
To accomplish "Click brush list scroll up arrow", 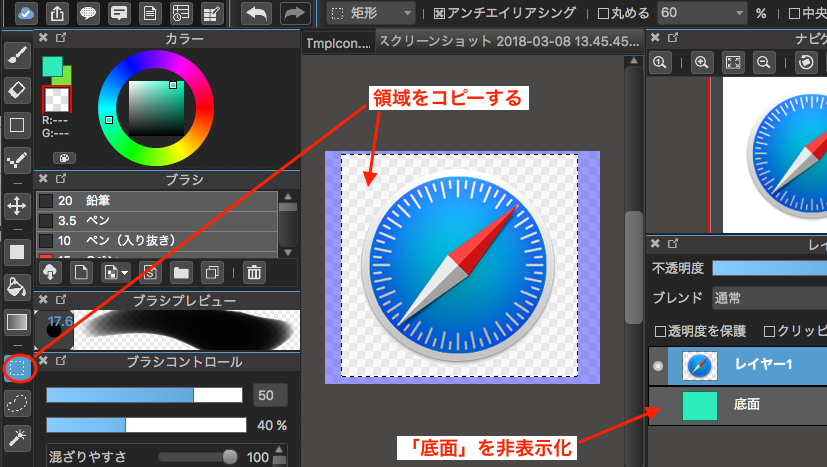I will coord(288,196).
